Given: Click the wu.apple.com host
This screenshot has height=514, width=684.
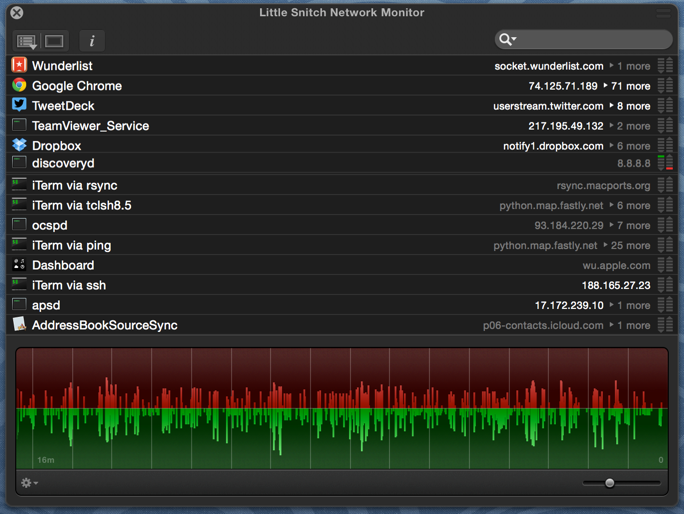Looking at the screenshot, I should (616, 265).
